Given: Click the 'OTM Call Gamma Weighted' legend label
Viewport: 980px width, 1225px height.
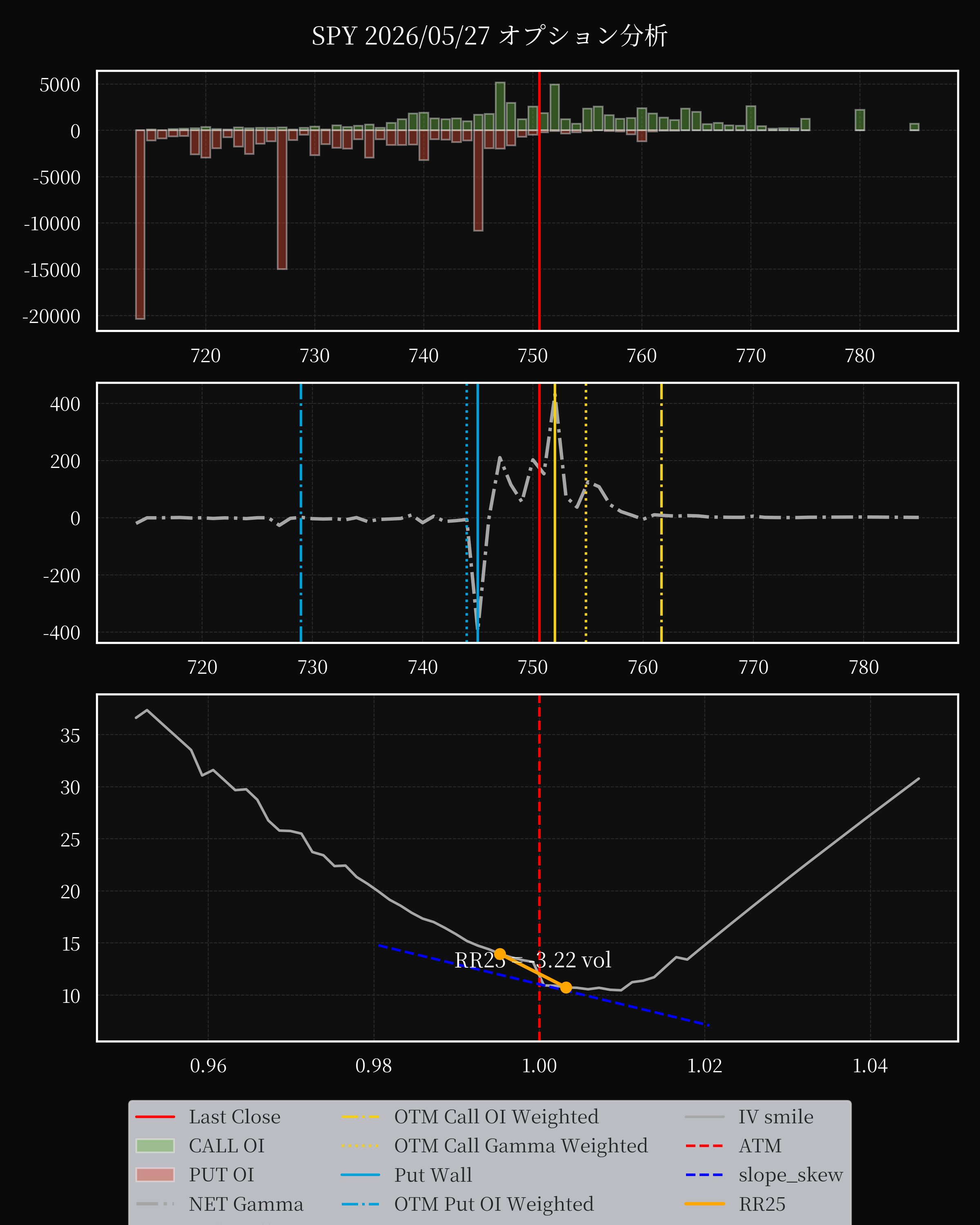Looking at the screenshot, I should click(x=521, y=1146).
